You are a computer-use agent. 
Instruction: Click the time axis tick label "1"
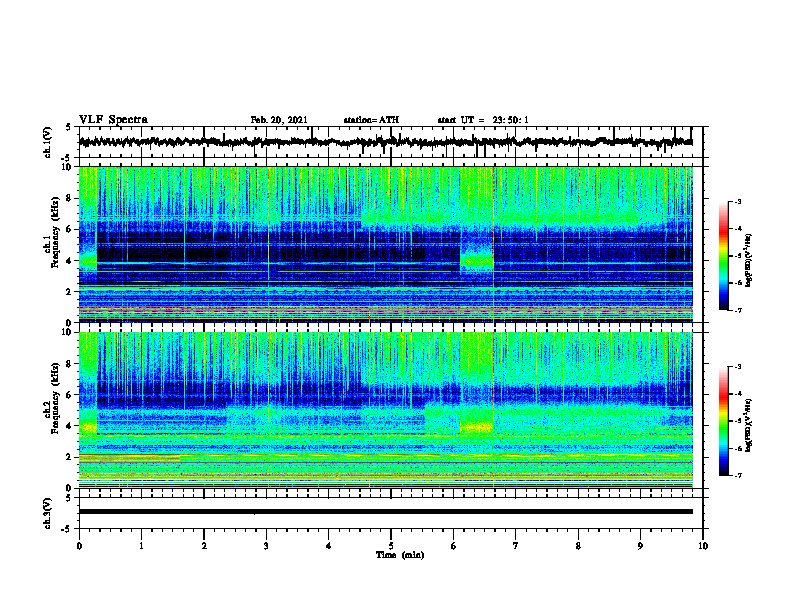[x=141, y=546]
